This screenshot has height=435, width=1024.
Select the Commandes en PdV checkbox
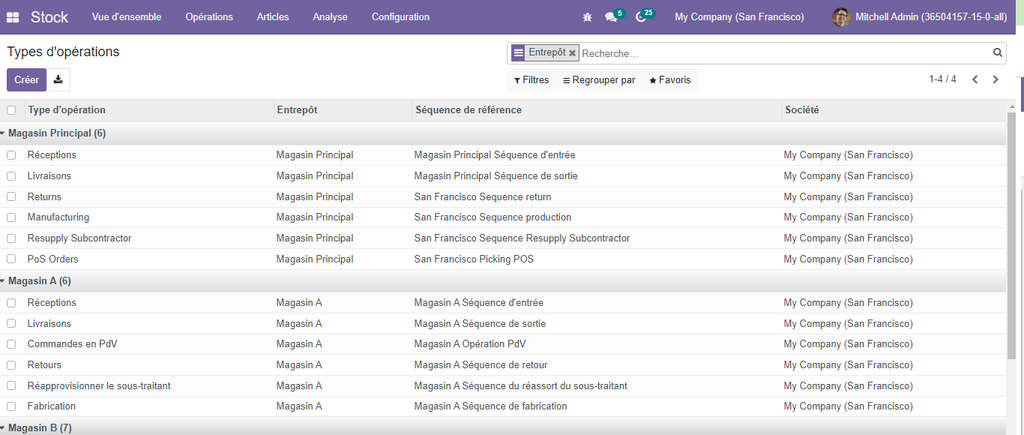[12, 344]
